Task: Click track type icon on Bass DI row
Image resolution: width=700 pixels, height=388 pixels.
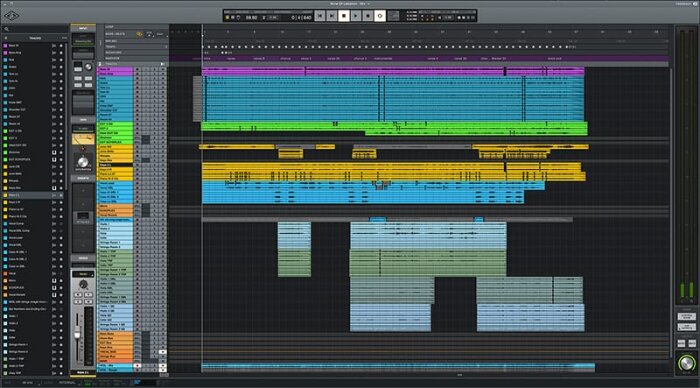Action: click(54, 46)
